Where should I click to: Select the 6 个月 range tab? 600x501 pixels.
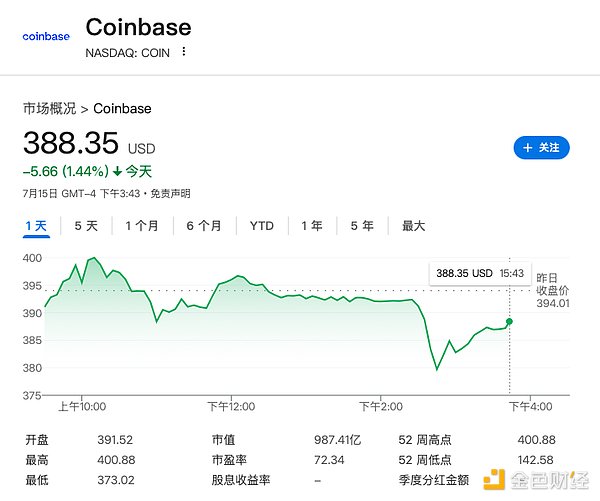pyautogui.click(x=204, y=226)
